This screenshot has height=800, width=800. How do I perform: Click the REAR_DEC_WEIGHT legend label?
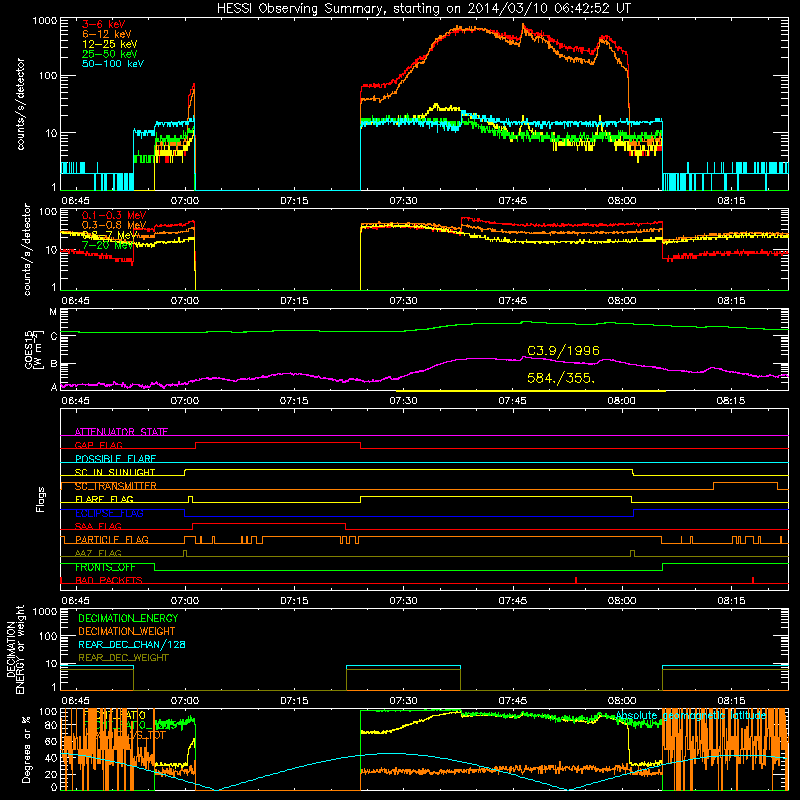tap(123, 658)
